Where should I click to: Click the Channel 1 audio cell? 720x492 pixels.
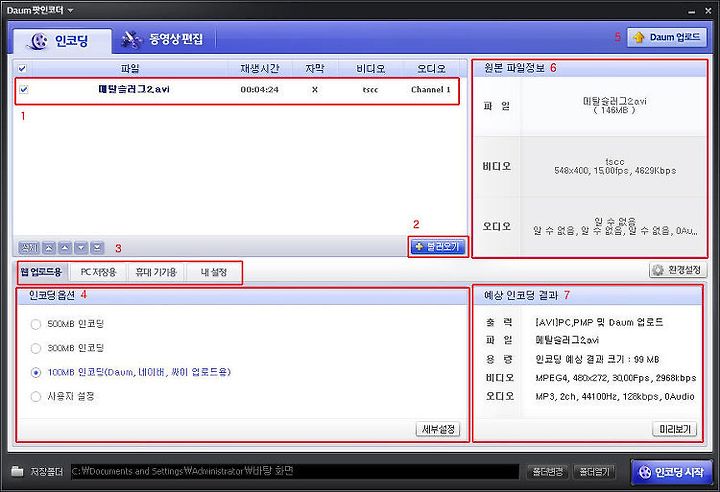[x=431, y=90]
